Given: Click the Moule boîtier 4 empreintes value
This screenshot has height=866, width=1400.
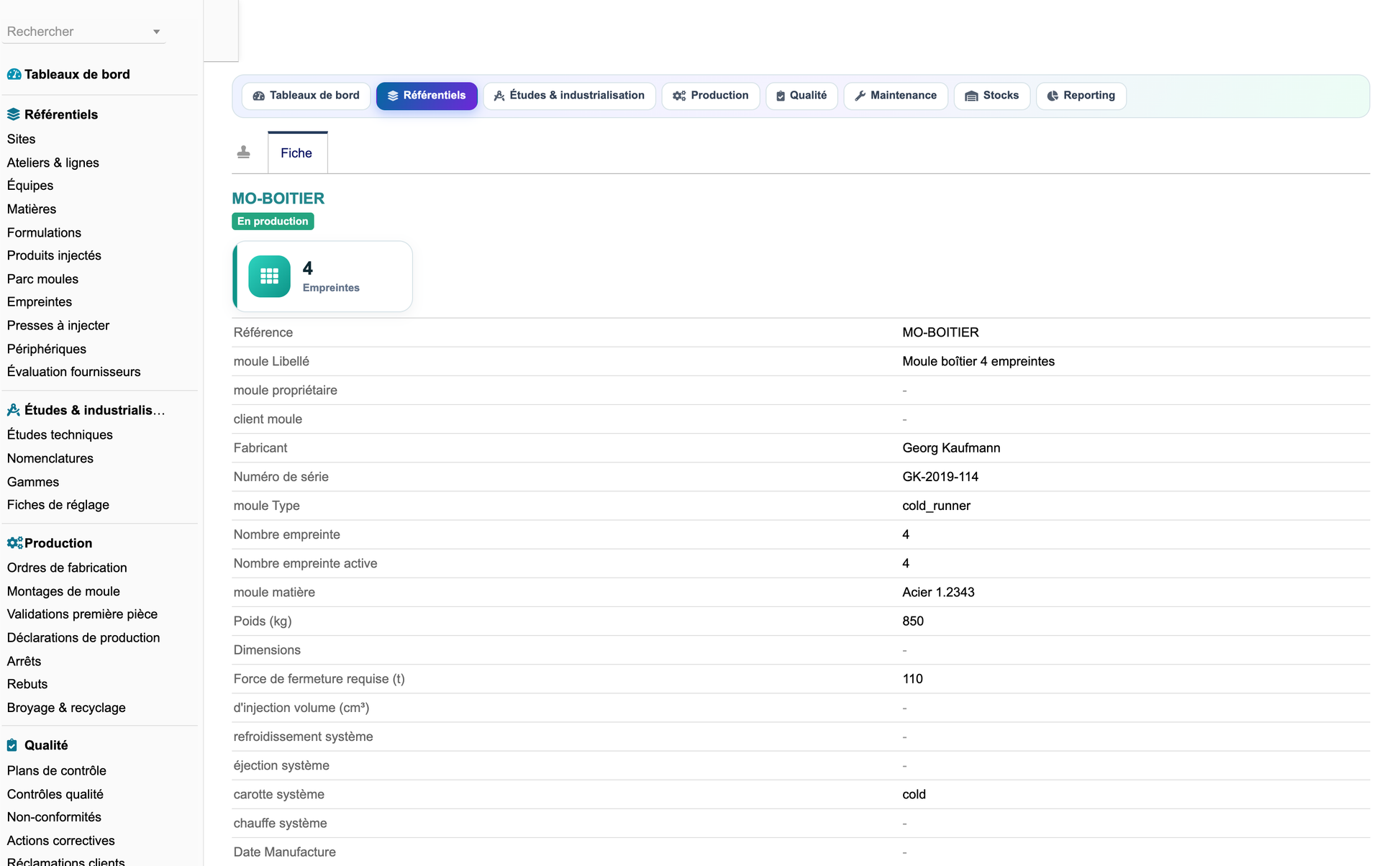Looking at the screenshot, I should tap(978, 361).
